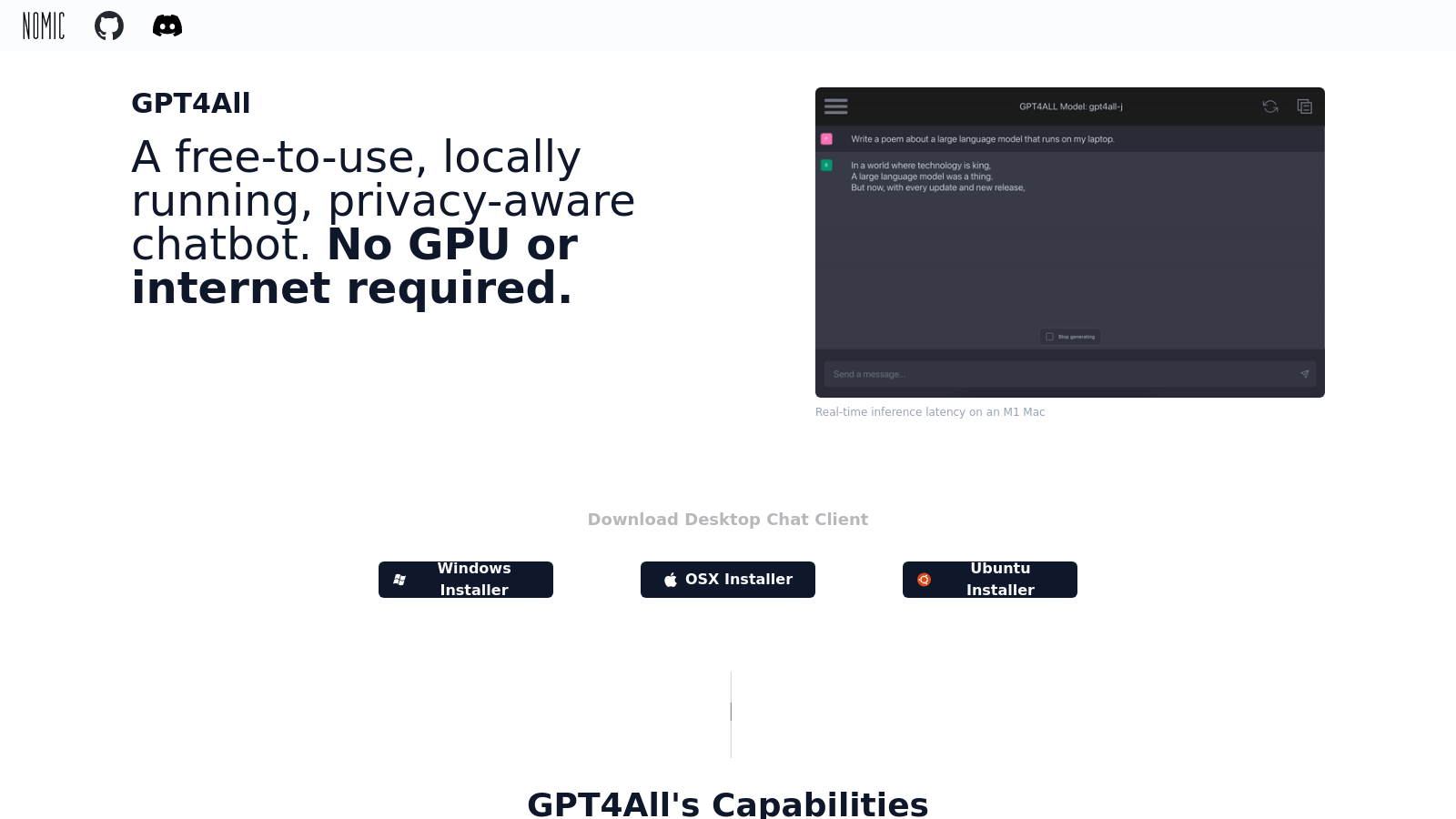This screenshot has height=819, width=1456.
Task: Click the send arrow icon in demo
Action: coord(1304,374)
